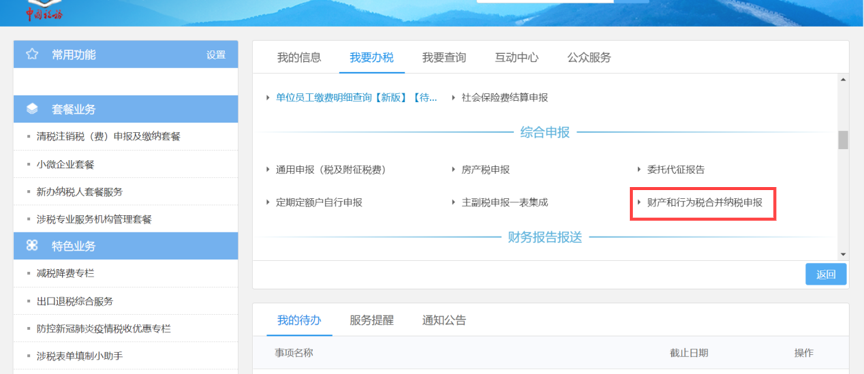Click the clover icon beside 特色业务

32,246
